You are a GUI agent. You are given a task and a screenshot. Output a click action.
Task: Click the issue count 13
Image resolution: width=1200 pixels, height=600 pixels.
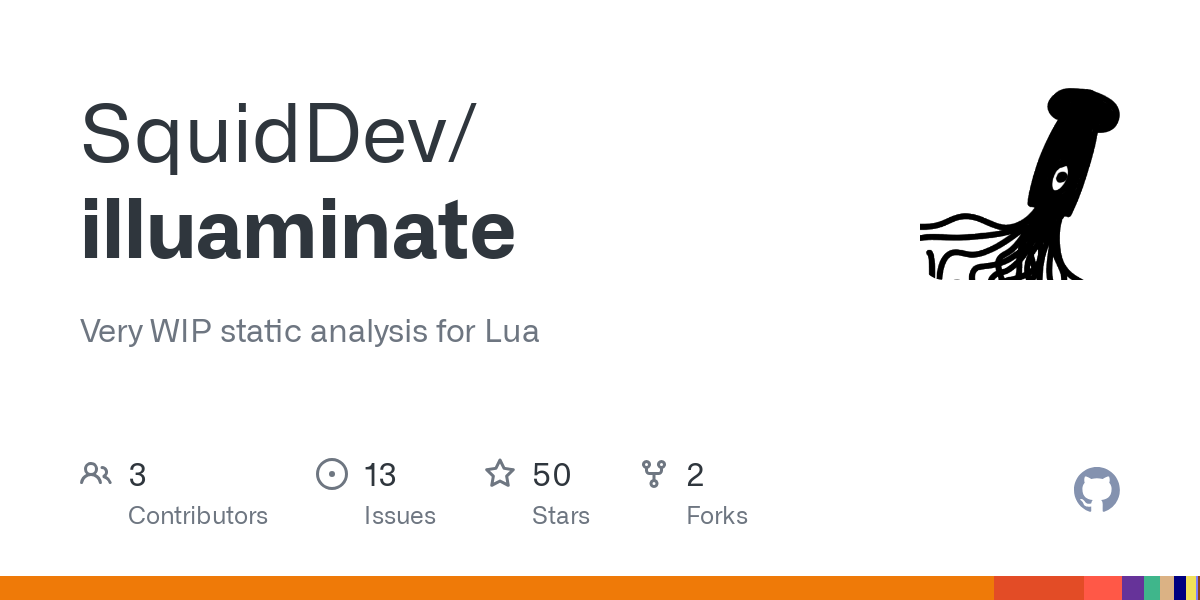point(380,475)
